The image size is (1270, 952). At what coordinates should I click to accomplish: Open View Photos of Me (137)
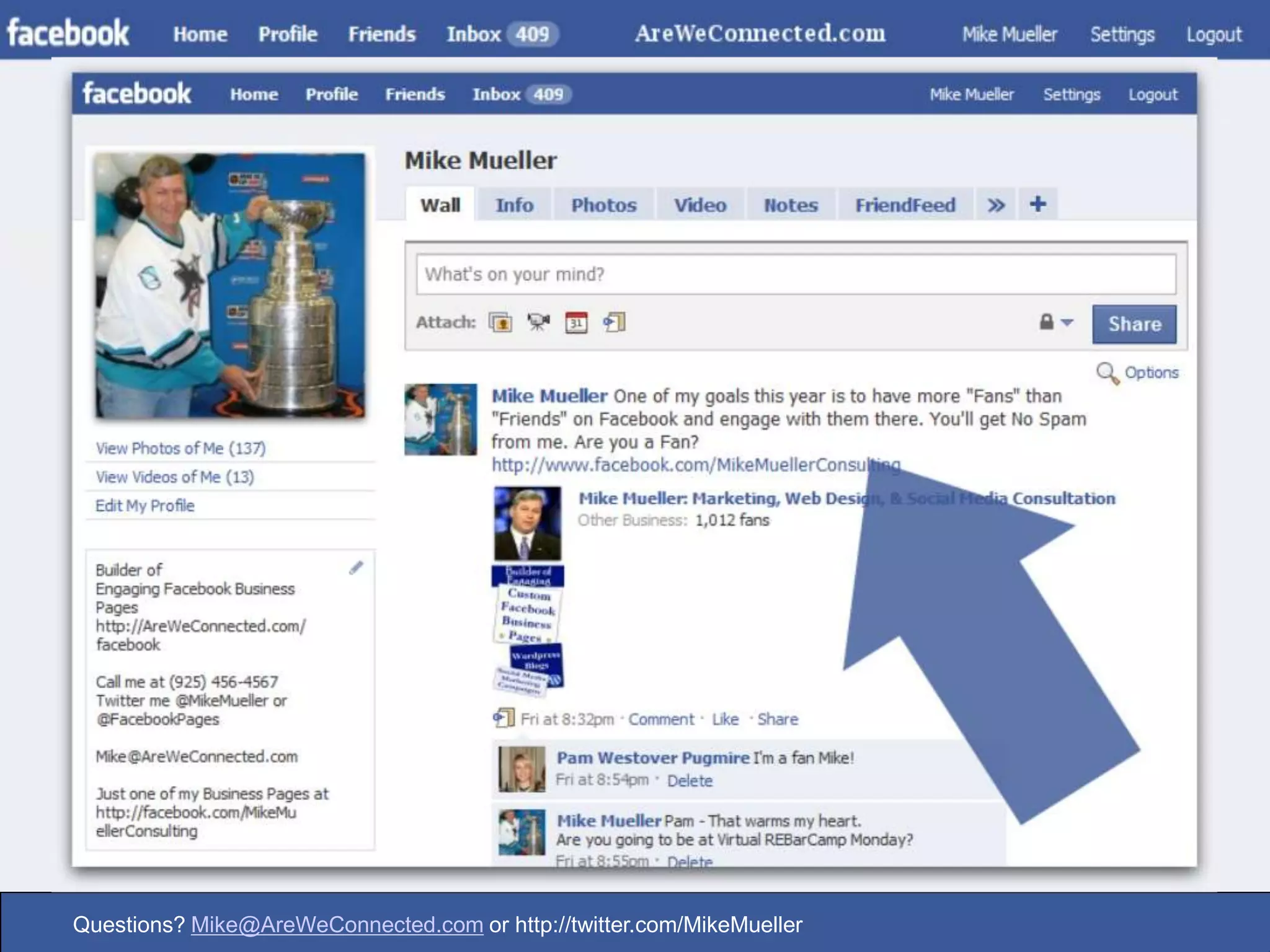[x=180, y=448]
